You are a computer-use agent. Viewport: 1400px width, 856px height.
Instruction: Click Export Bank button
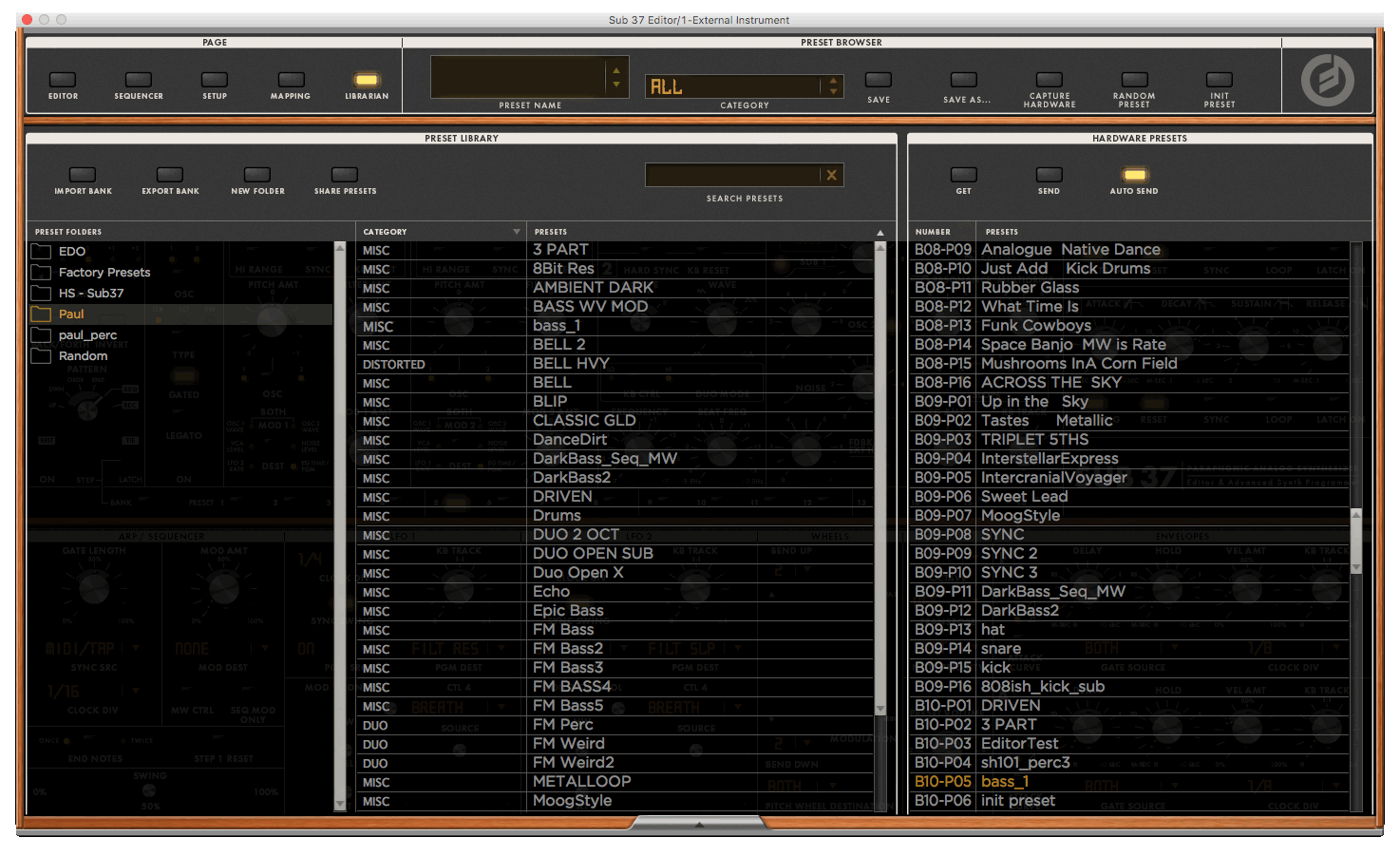(170, 175)
